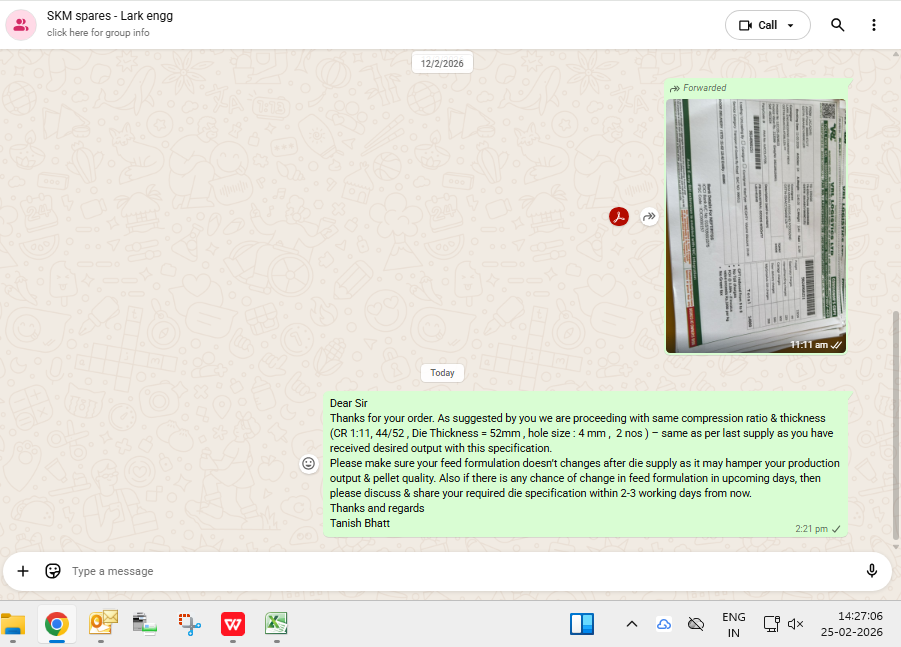Open the sticker and emoji picker
The height and width of the screenshot is (647, 901).
53,571
